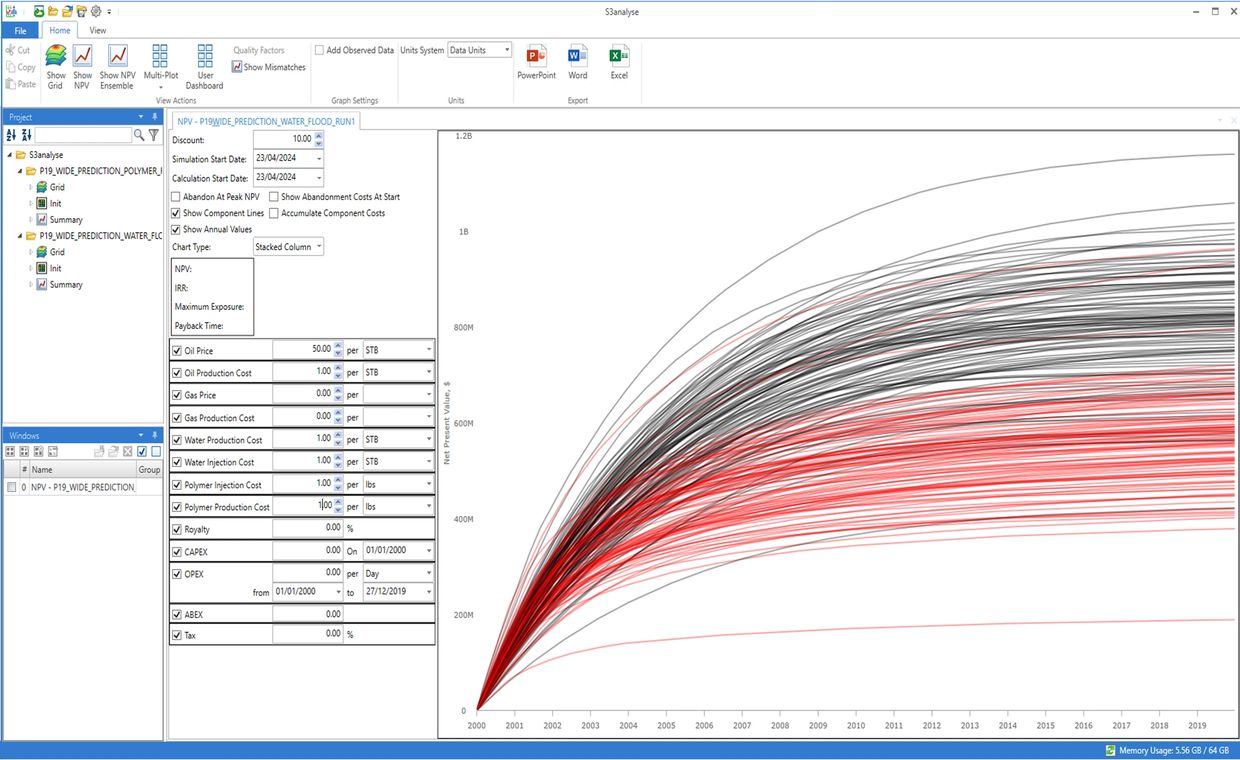Click the Show NPV icon

point(82,57)
